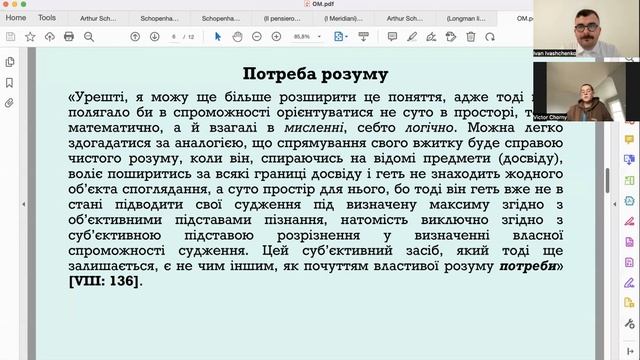This screenshot has width=640, height=360.
Task: Open the attachments paperclip panel
Action: pyautogui.click(x=9, y=103)
